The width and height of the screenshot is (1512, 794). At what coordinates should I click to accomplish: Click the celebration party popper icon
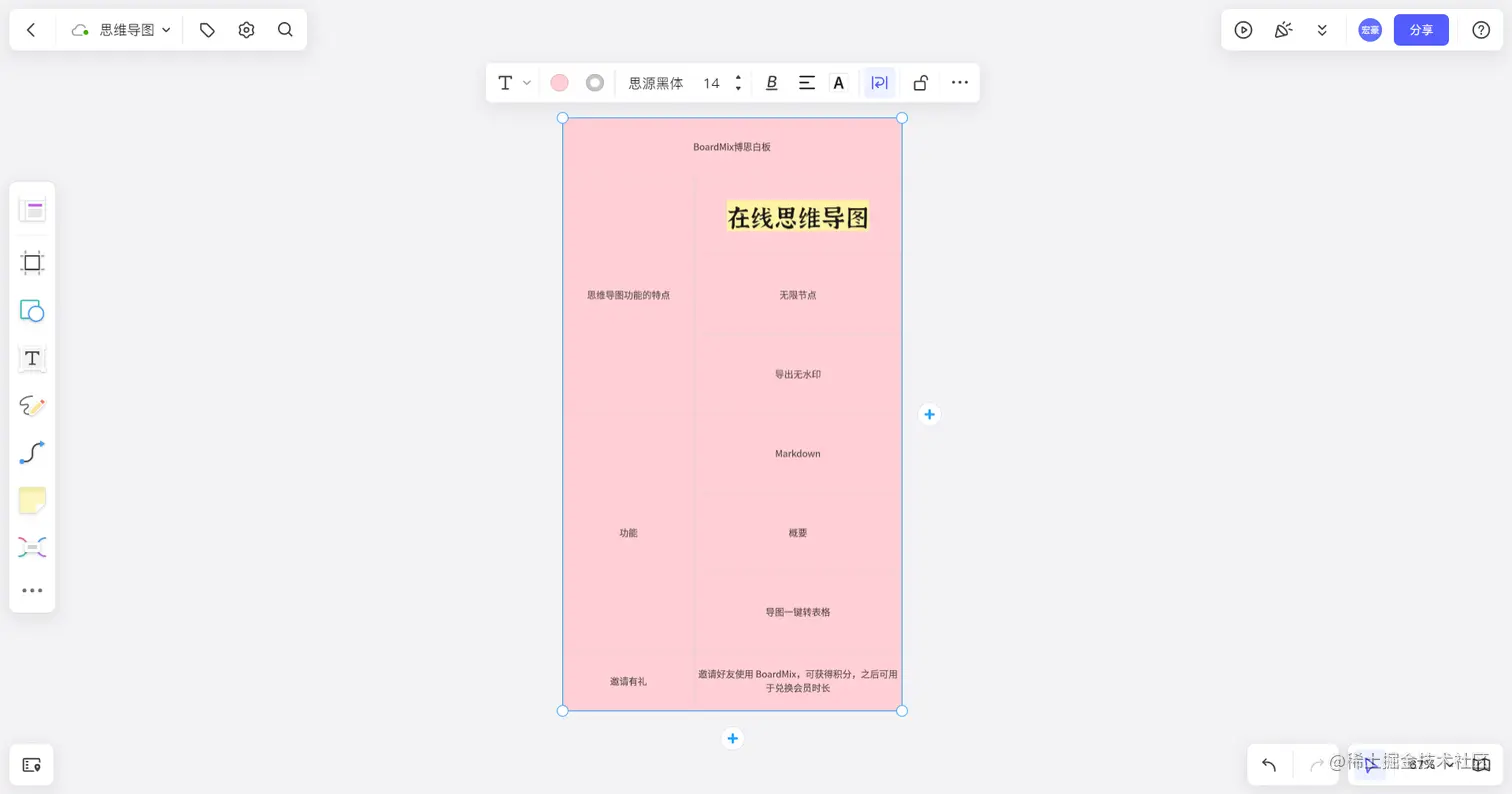(x=1283, y=30)
